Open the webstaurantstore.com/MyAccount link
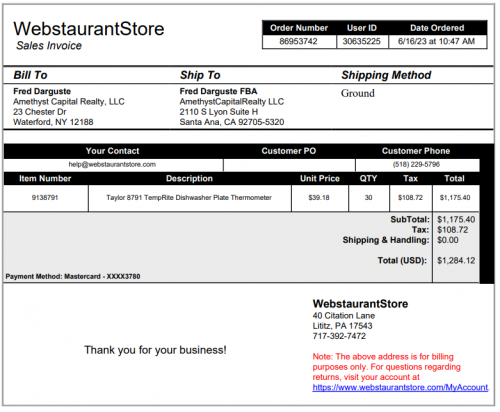The height and width of the screenshot is (412, 500). click(x=400, y=387)
